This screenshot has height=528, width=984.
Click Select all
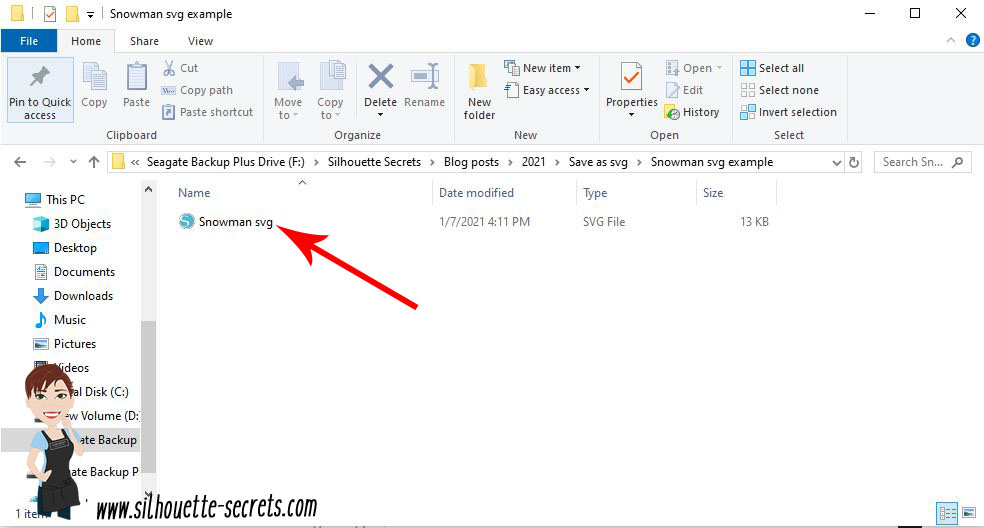click(x=772, y=68)
